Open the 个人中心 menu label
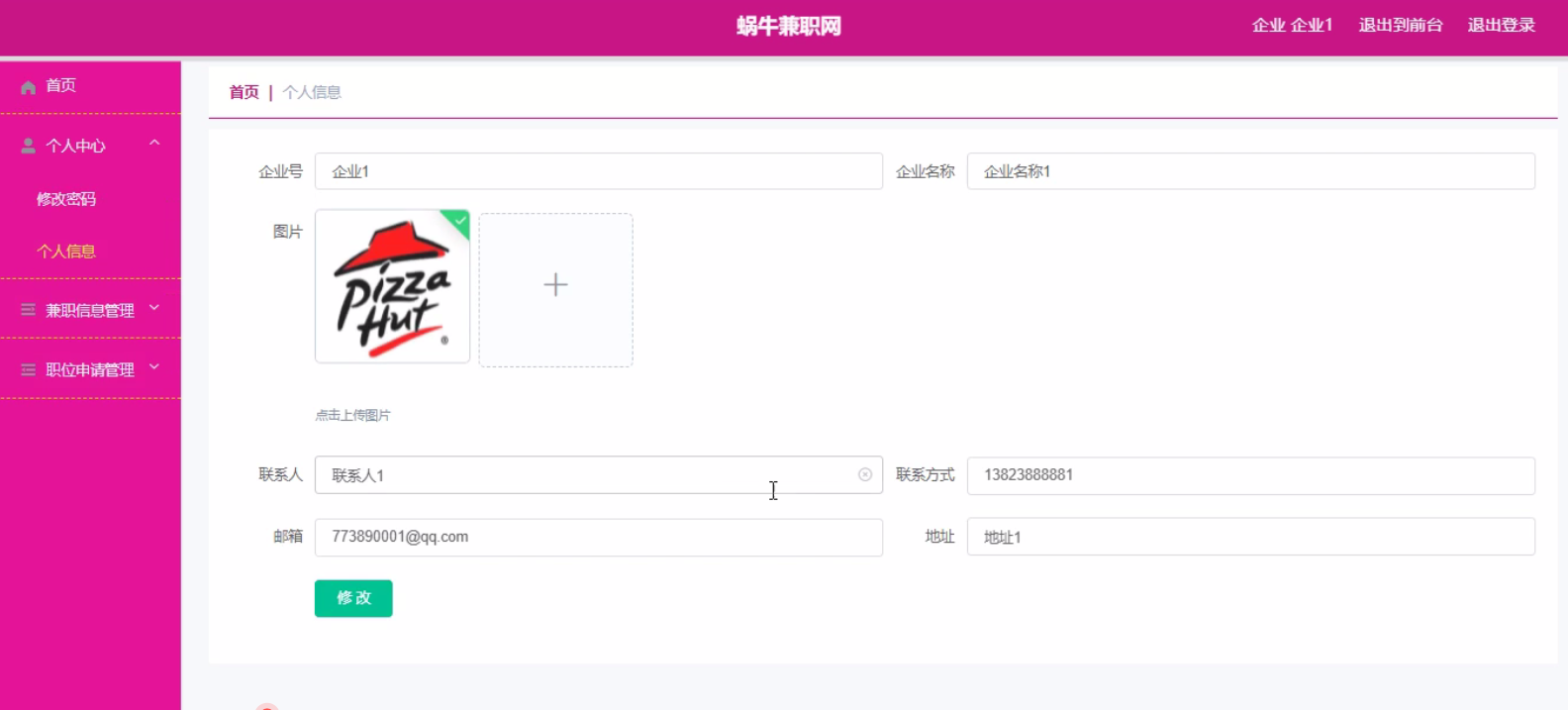Image resolution: width=1568 pixels, height=710 pixels. pos(75,146)
